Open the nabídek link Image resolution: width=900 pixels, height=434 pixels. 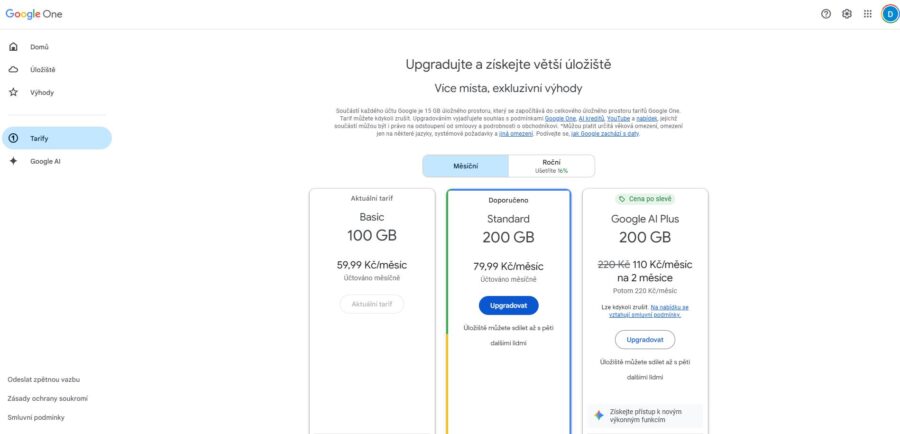click(x=646, y=118)
